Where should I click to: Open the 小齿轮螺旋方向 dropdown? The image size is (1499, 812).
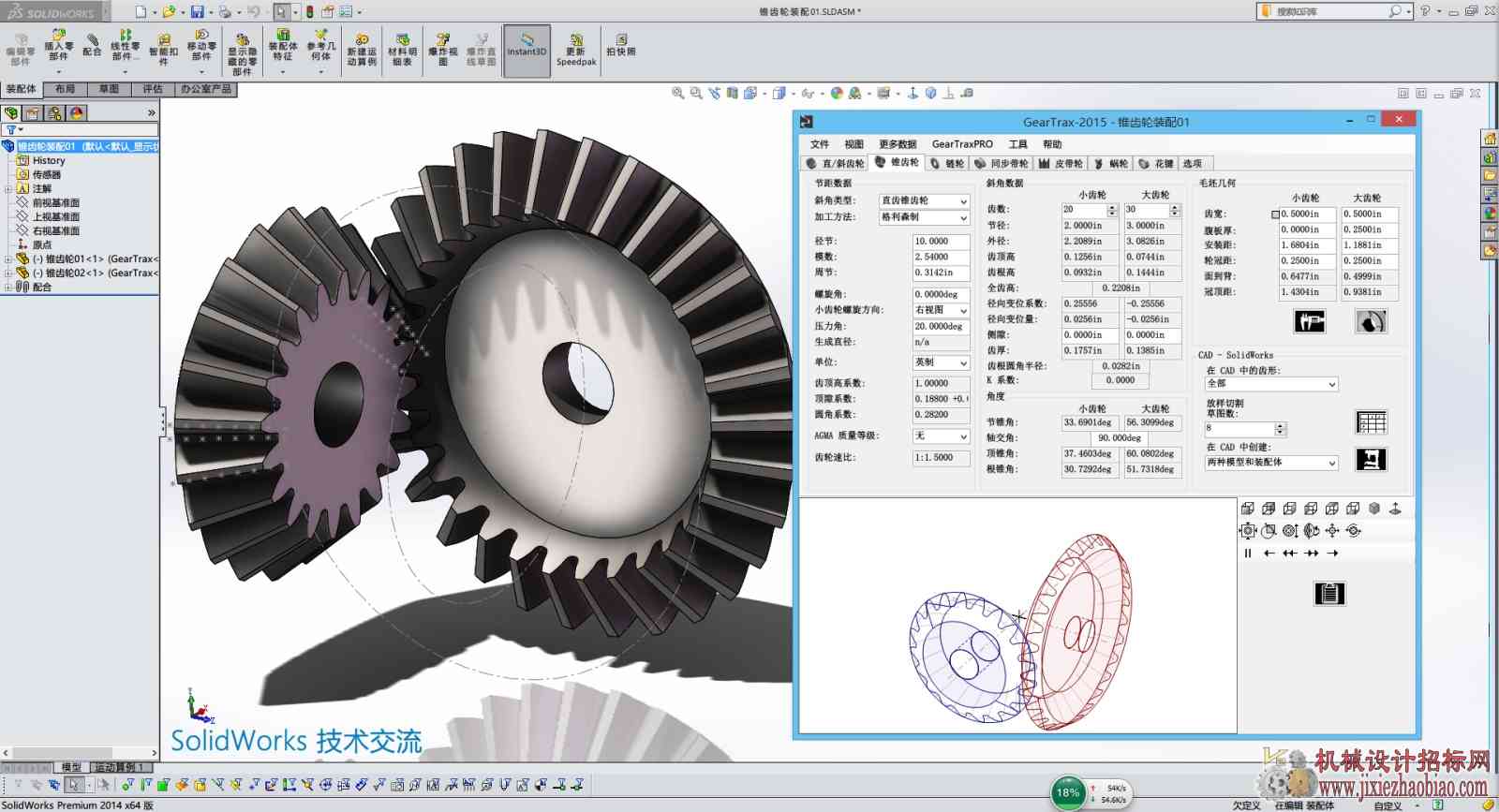point(942,310)
